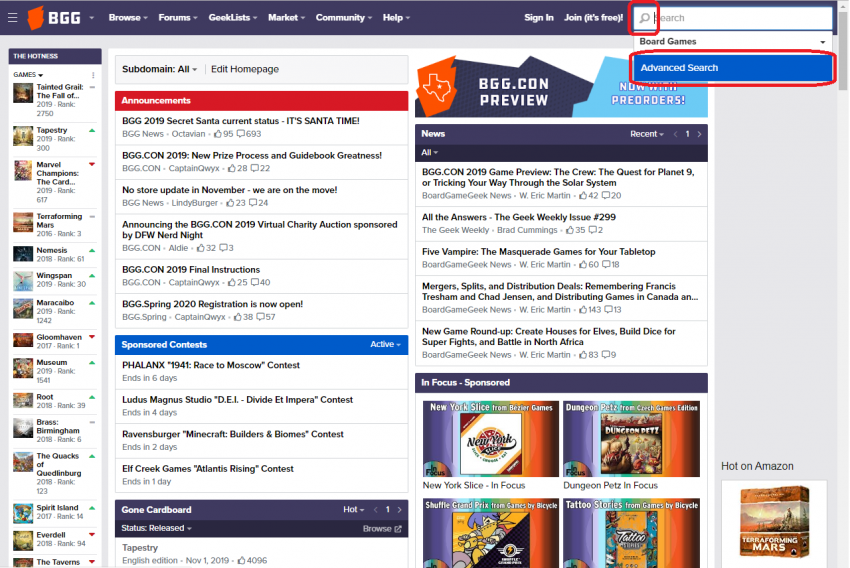Click the BGG.CON Preview banner logo
Image resolution: width=850 pixels, height=568 pixels.
(x=438, y=87)
